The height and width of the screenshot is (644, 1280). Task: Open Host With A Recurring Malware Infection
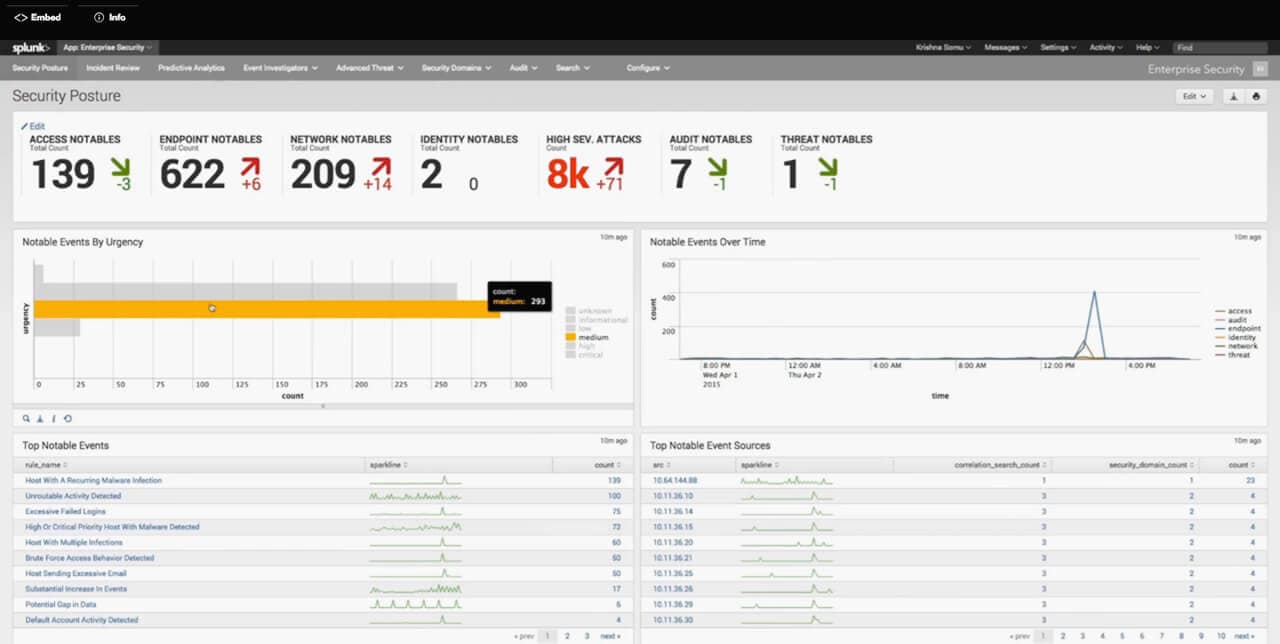[x=93, y=480]
